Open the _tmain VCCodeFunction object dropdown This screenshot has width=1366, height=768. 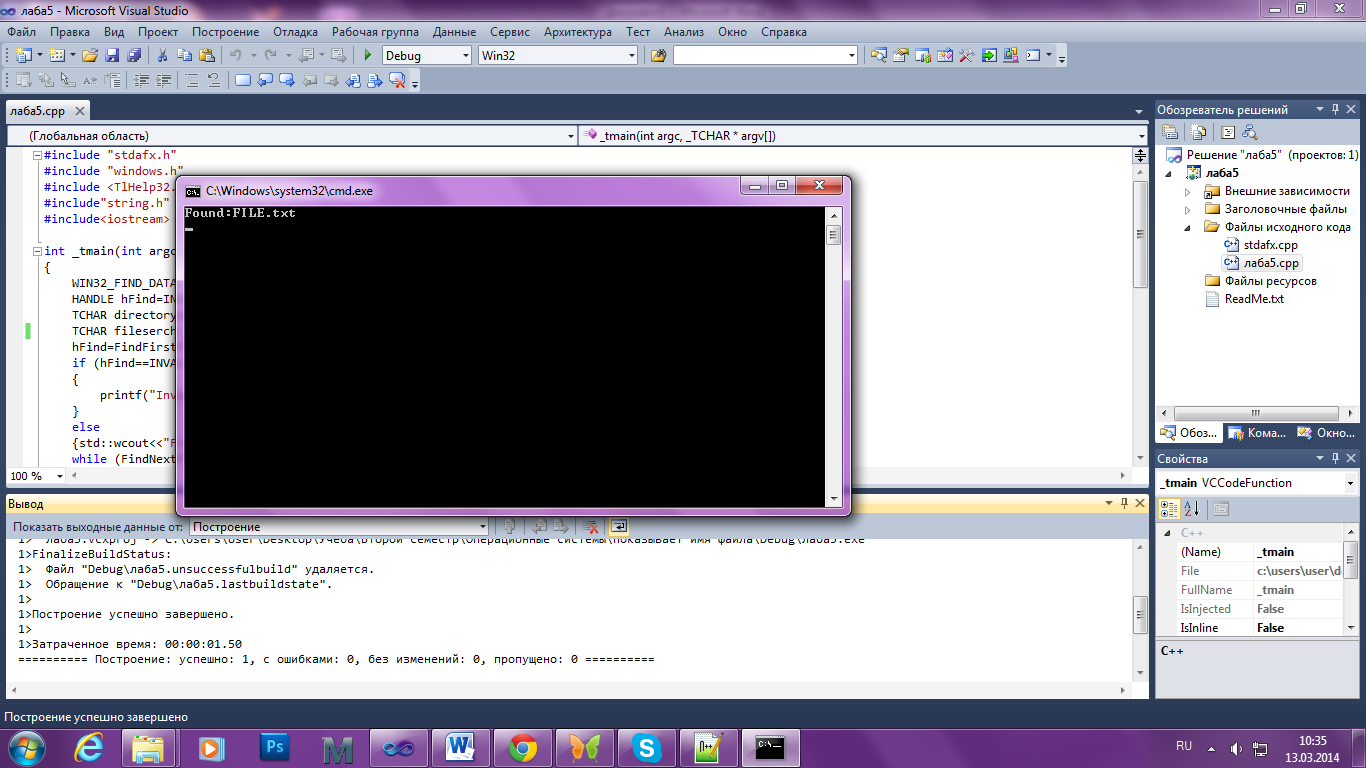click(x=1350, y=483)
